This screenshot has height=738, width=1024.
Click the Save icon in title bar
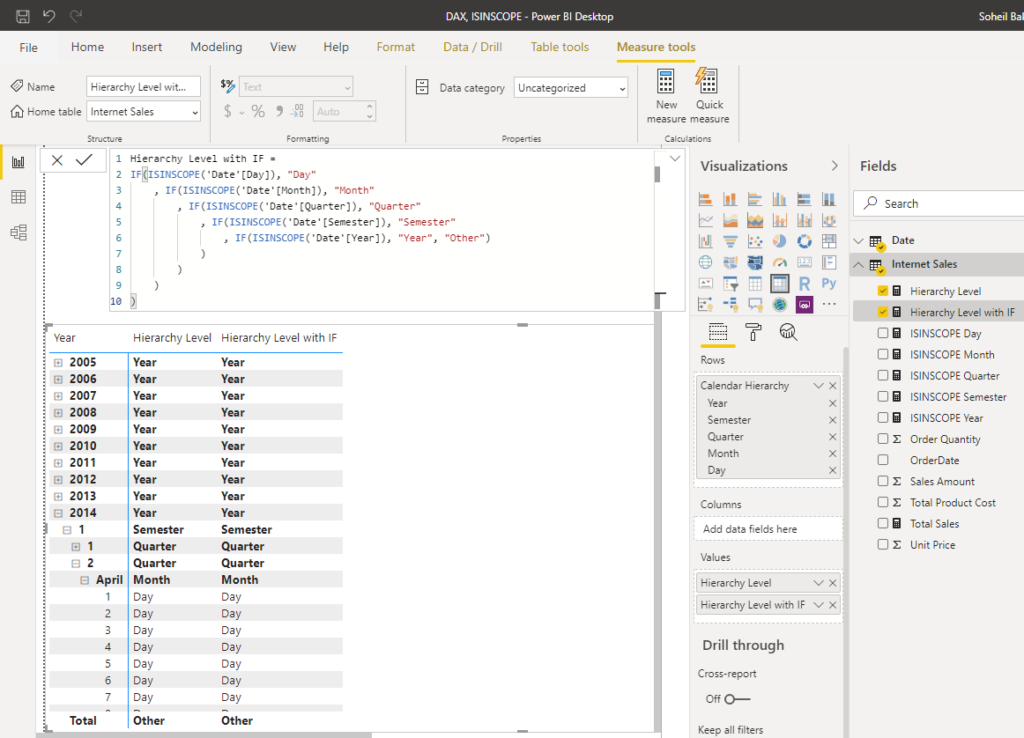(23, 16)
